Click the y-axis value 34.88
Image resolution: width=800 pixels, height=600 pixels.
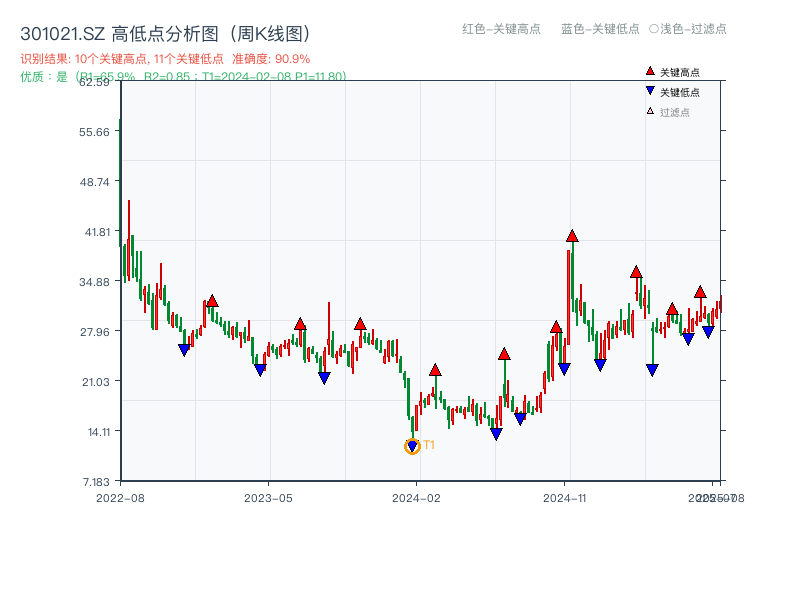point(94,282)
